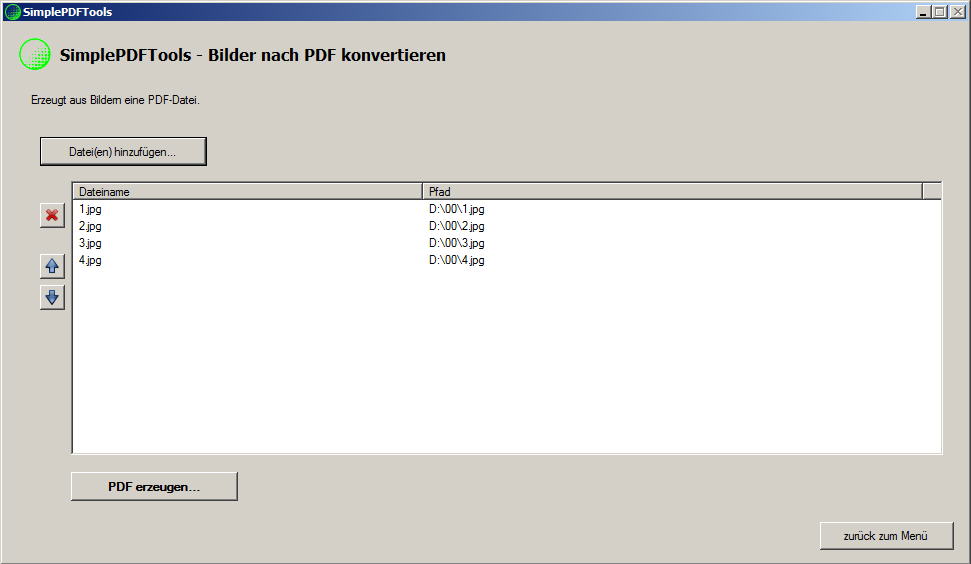Image resolution: width=971 pixels, height=564 pixels.
Task: Click path D:\00\2.jpg cell
Action: [456, 226]
